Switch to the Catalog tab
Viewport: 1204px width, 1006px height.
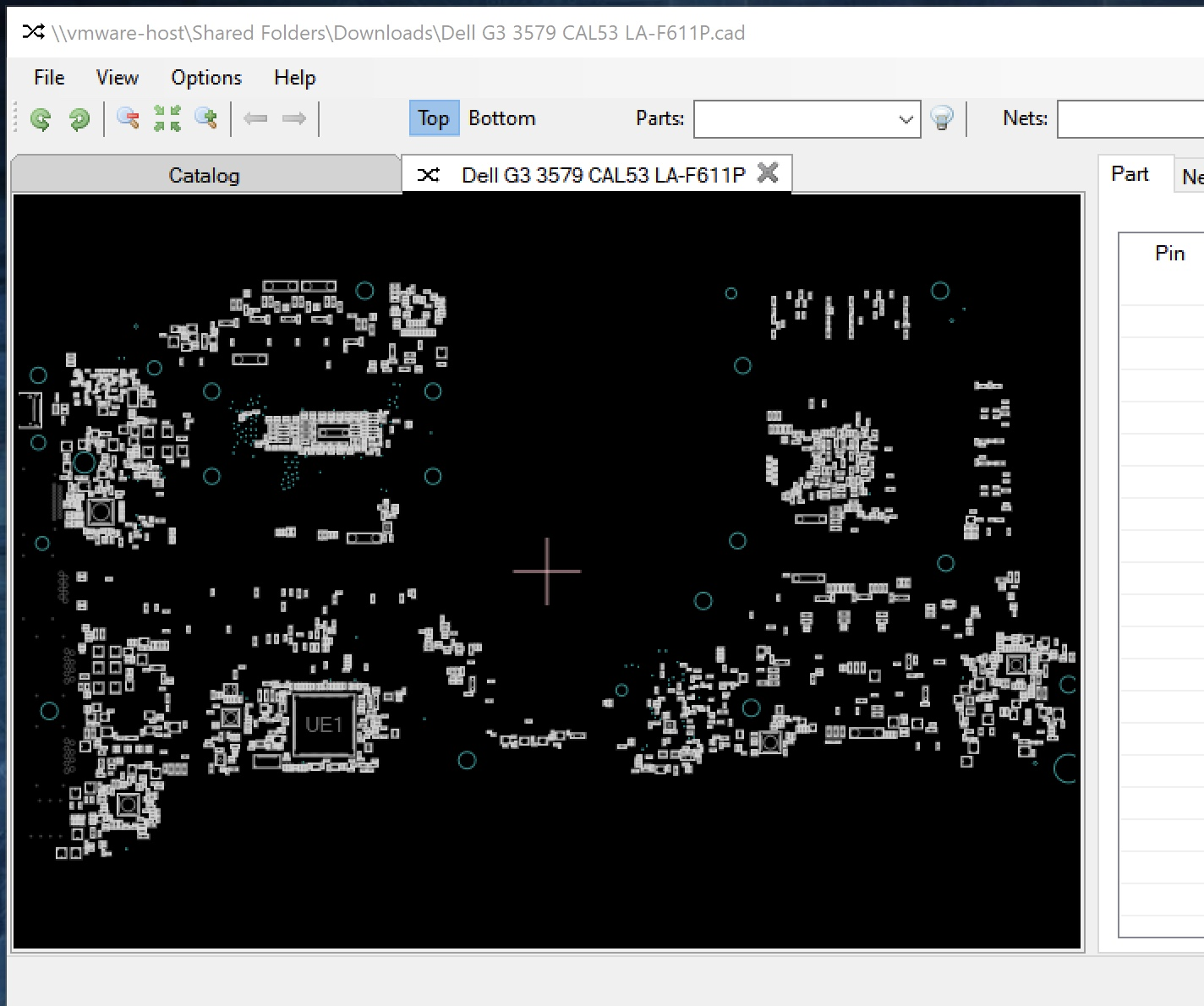click(x=205, y=175)
